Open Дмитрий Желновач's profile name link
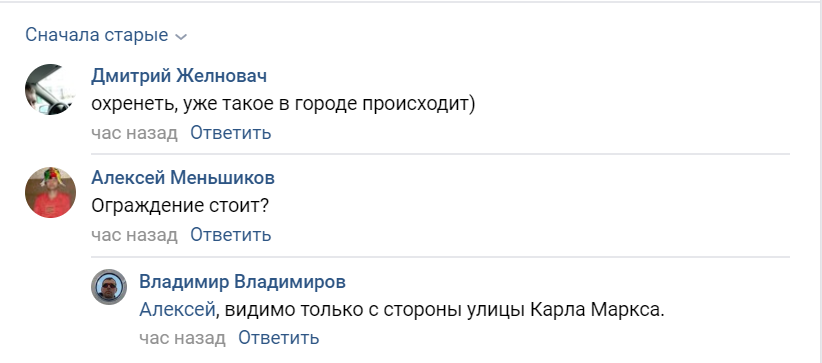 tap(179, 76)
